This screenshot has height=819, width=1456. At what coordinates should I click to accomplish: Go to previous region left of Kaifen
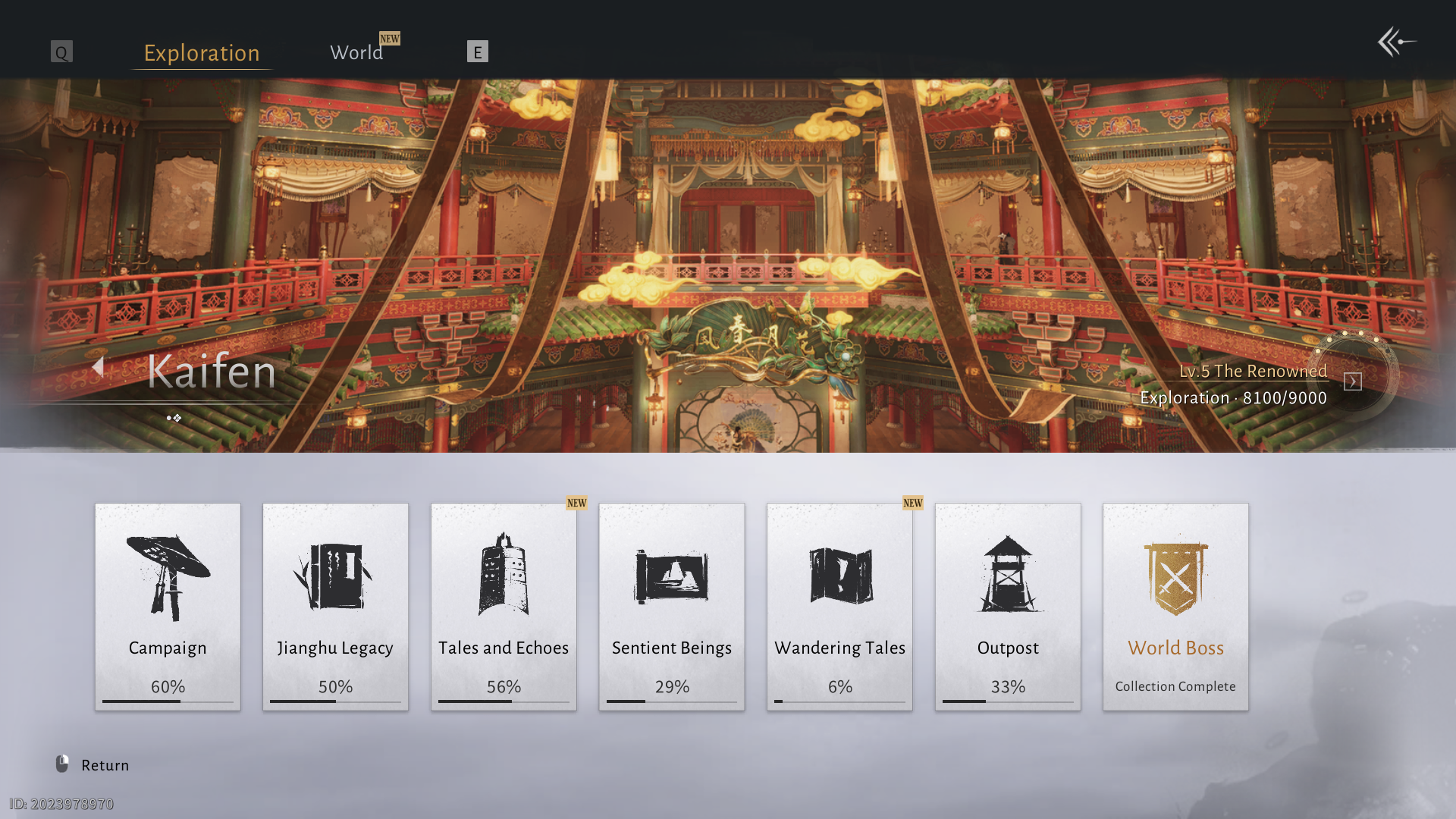98,367
